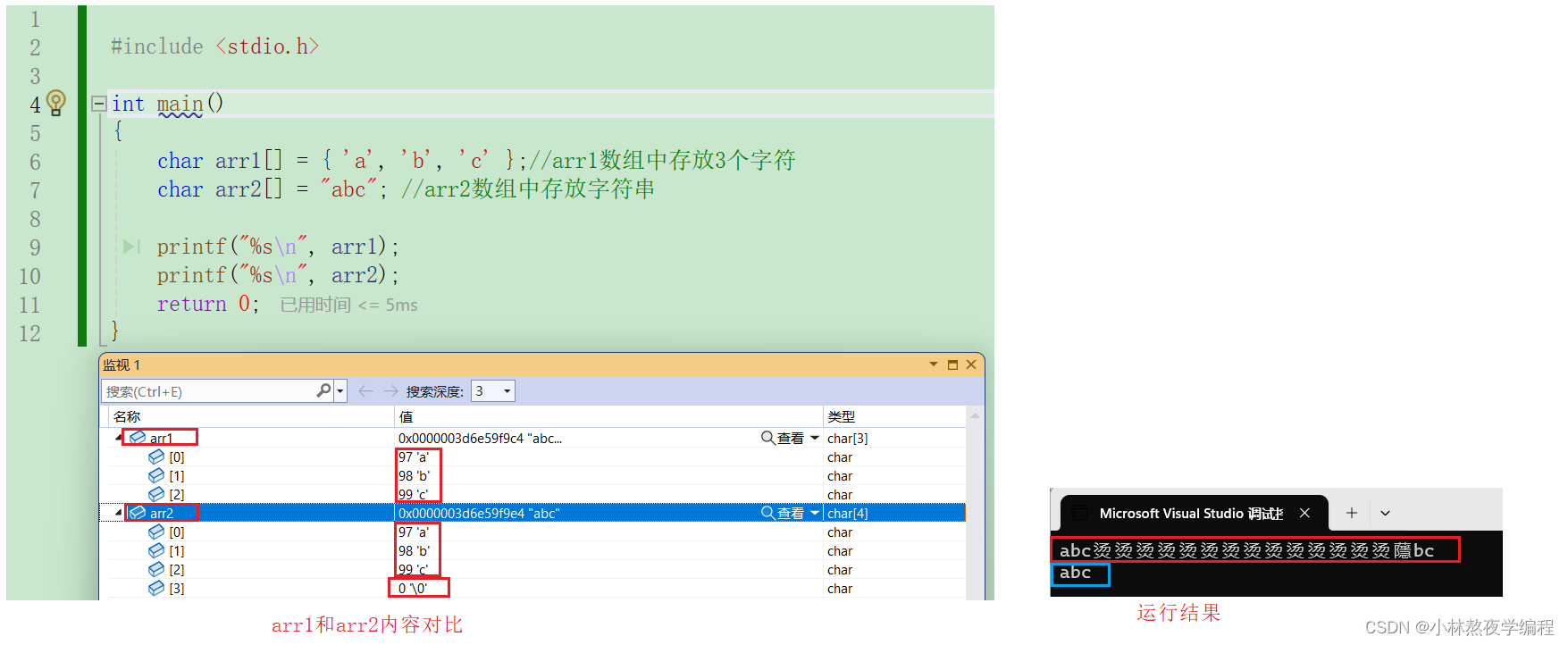Click the printf arr1 line of code
This screenshot has width=1568, height=645.
(278, 247)
